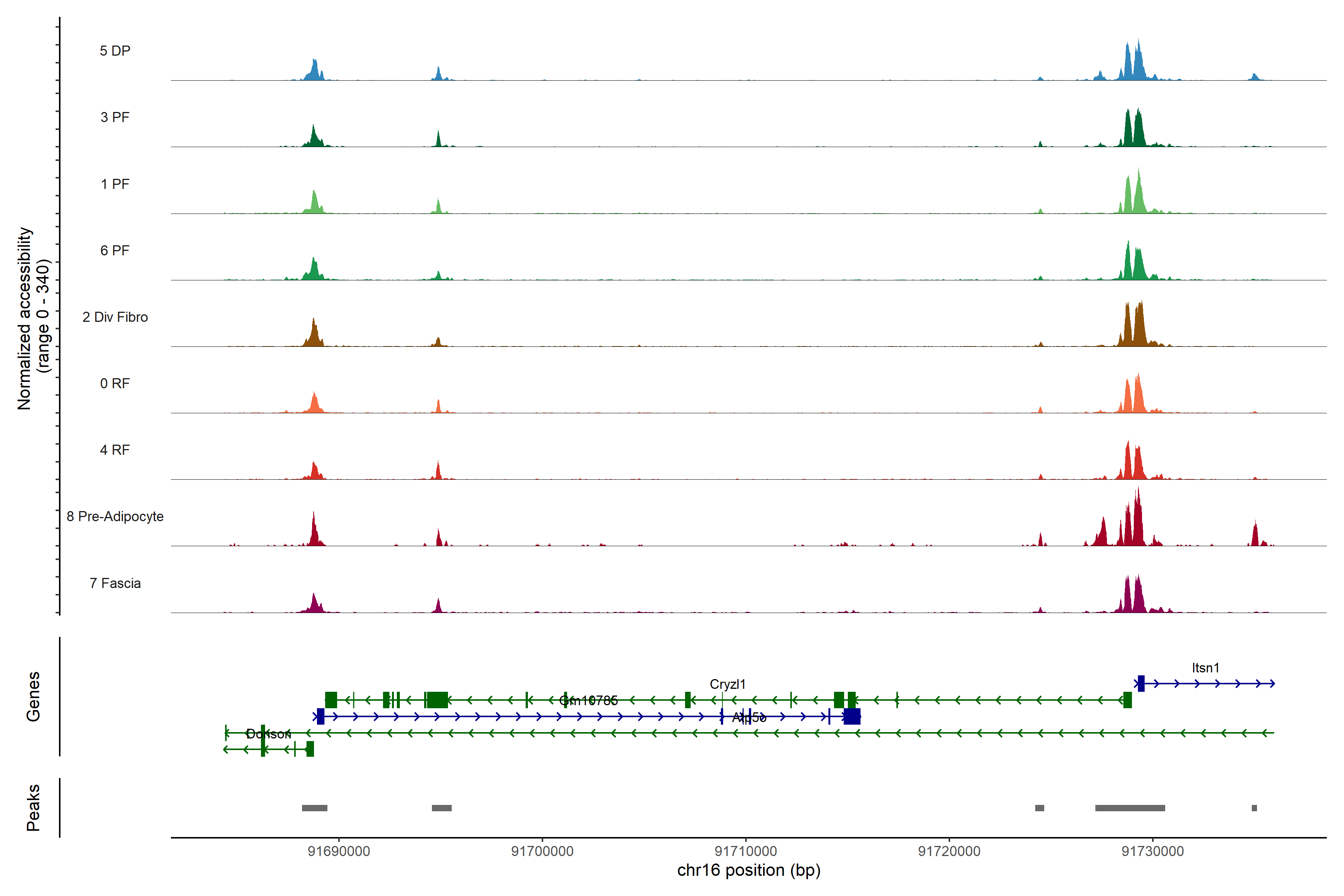Image resolution: width=1344 pixels, height=896 pixels.
Task: Click the chr16 position axis title
Action: (x=749, y=870)
